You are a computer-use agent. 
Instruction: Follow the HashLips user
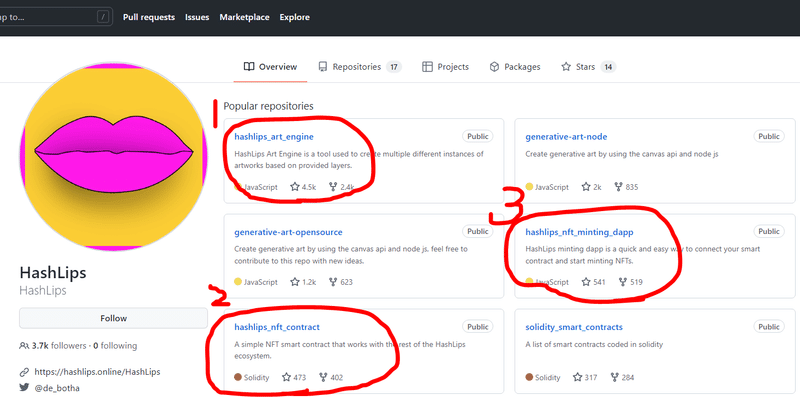(x=113, y=318)
